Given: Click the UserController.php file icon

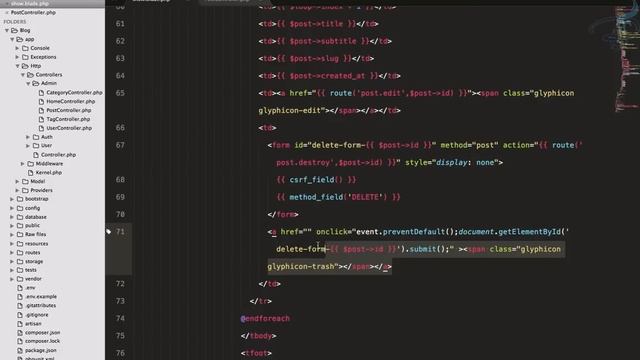Looking at the screenshot, I should 41,128.
